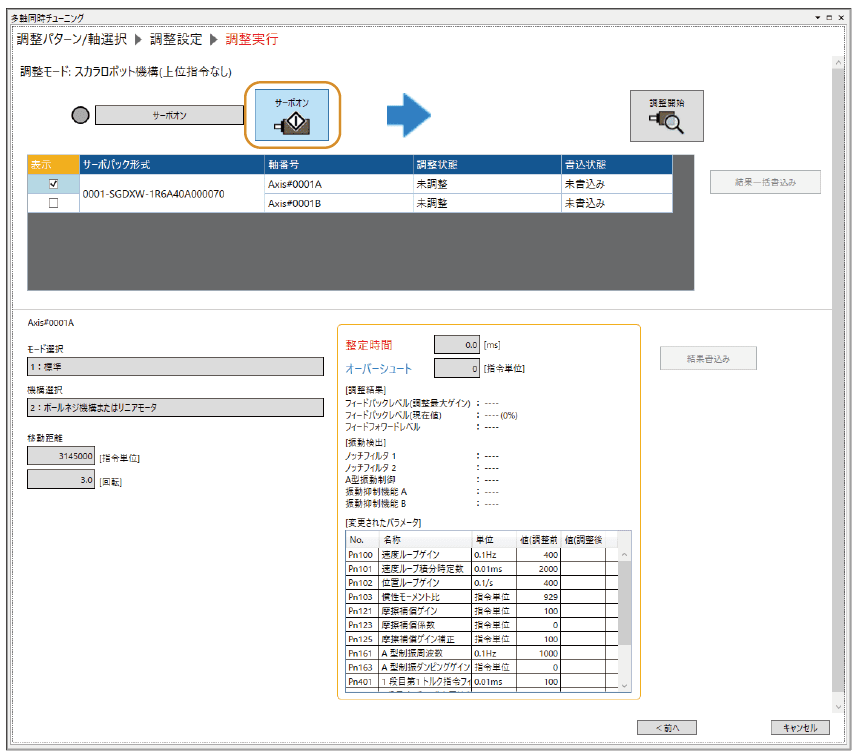This screenshot has width=854, height=756.
Task: Click the 結果一括書込み button
Action: [764, 182]
